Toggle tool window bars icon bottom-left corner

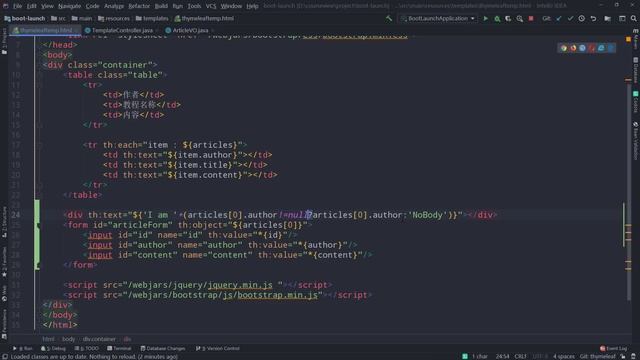coord(4,356)
